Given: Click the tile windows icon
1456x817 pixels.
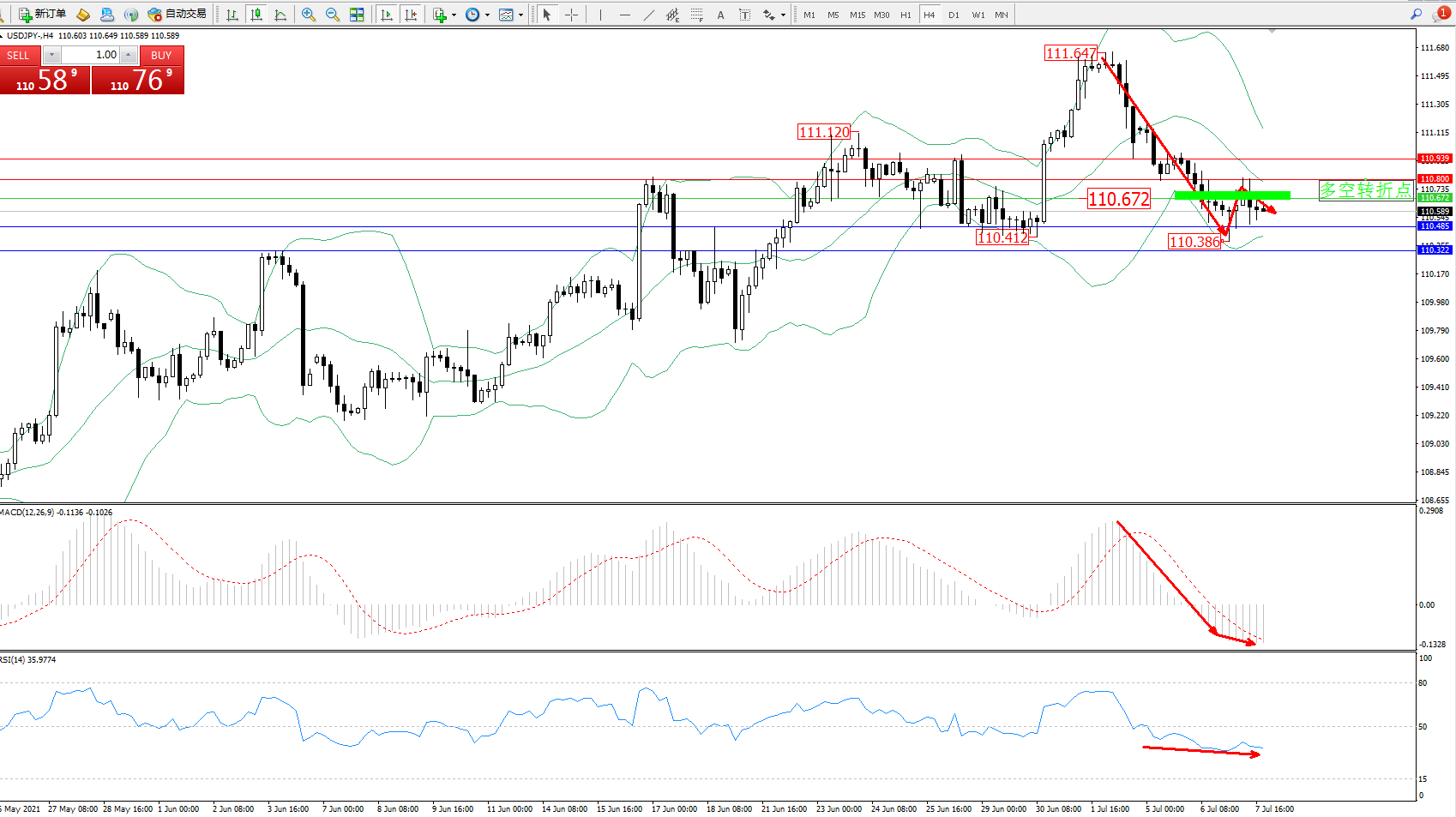Looking at the screenshot, I should (x=357, y=15).
